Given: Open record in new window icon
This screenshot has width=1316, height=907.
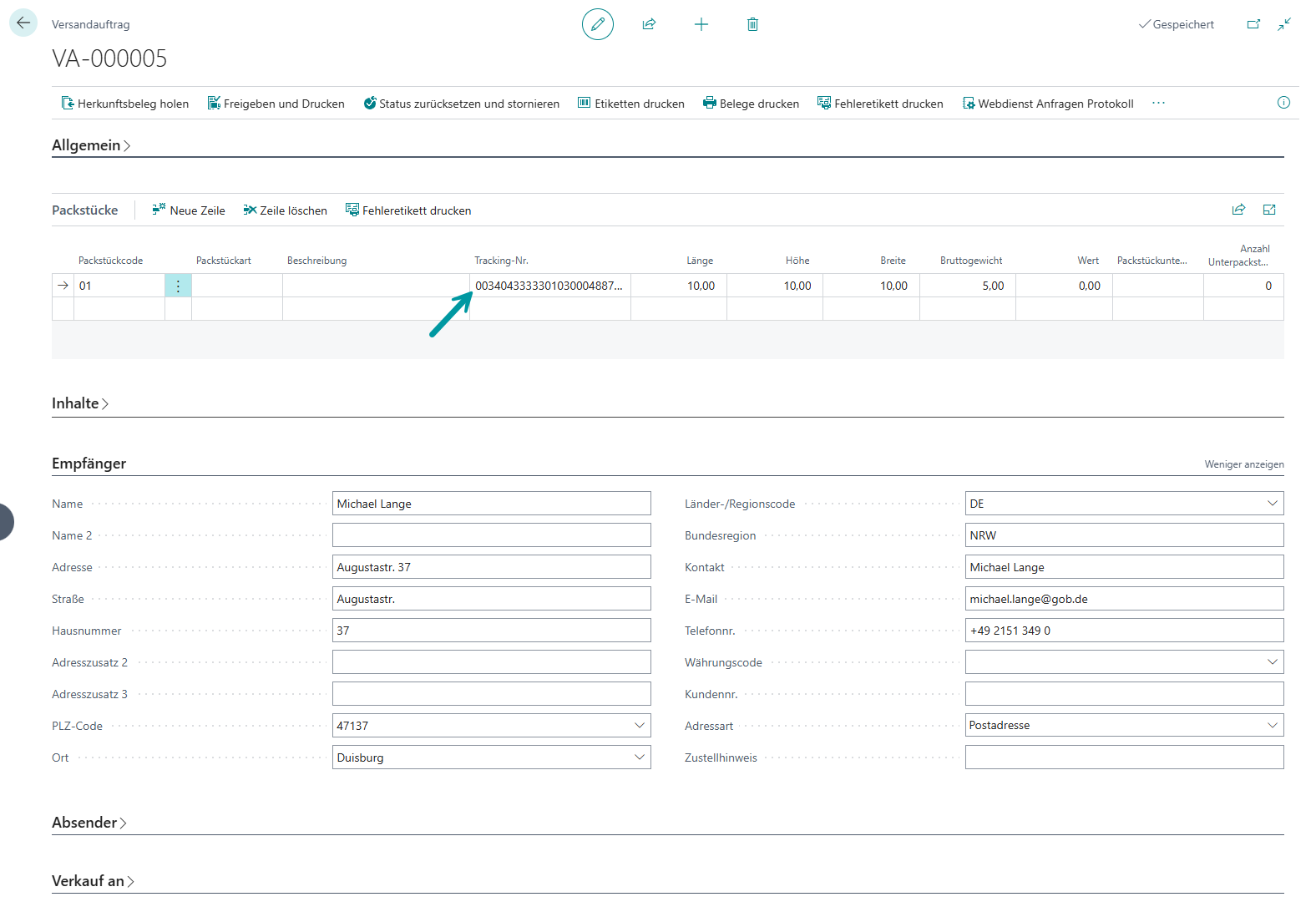Looking at the screenshot, I should 1253,24.
